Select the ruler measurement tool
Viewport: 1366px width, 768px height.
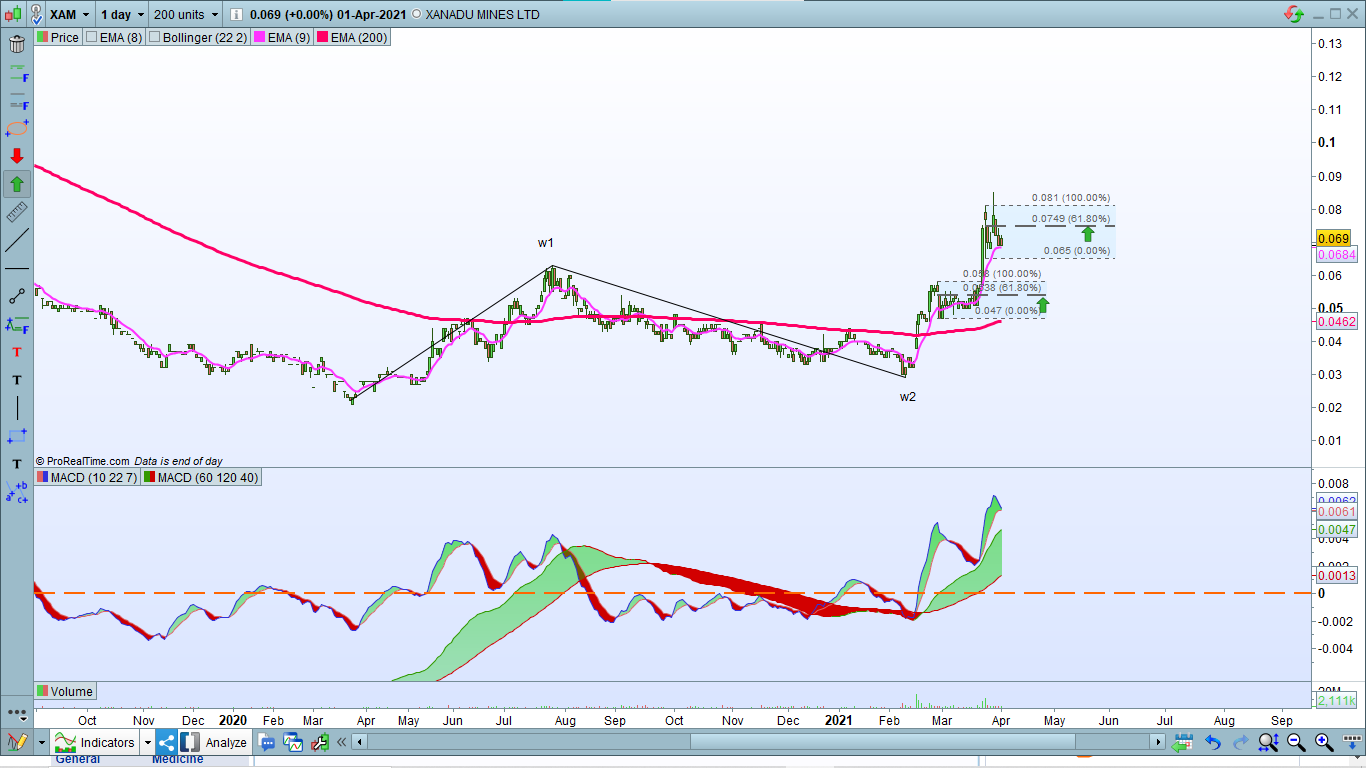[17, 212]
